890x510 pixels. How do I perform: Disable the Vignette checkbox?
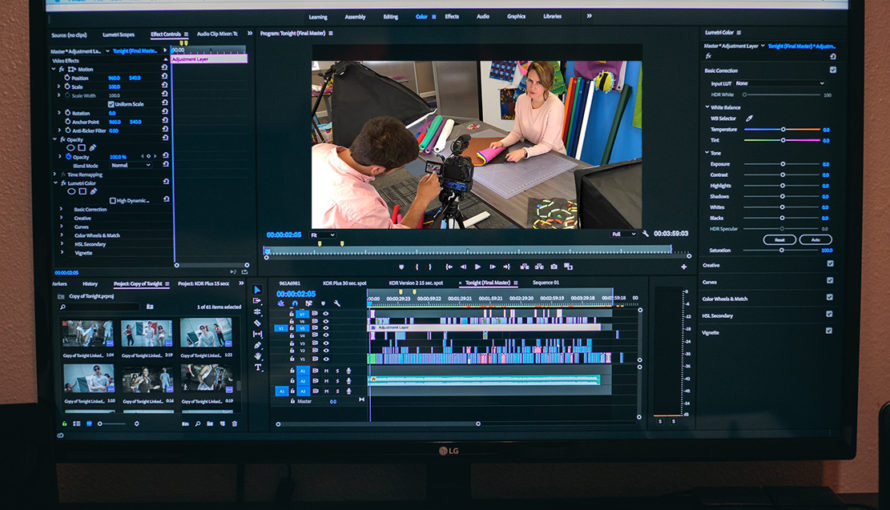tap(829, 331)
